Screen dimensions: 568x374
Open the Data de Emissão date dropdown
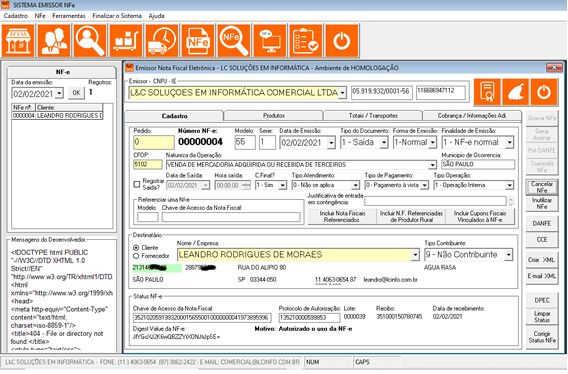[331, 143]
